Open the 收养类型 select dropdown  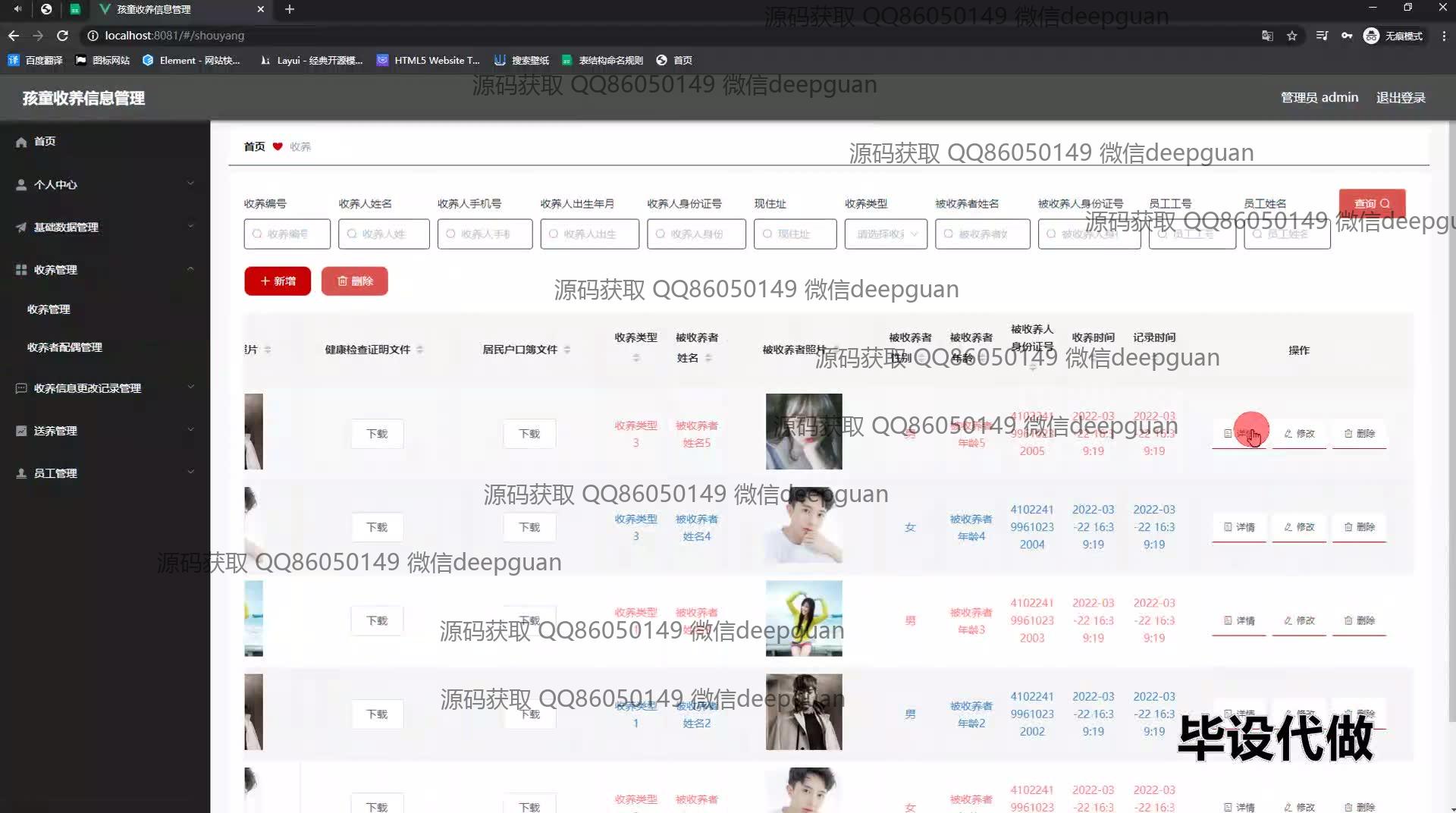[886, 234]
